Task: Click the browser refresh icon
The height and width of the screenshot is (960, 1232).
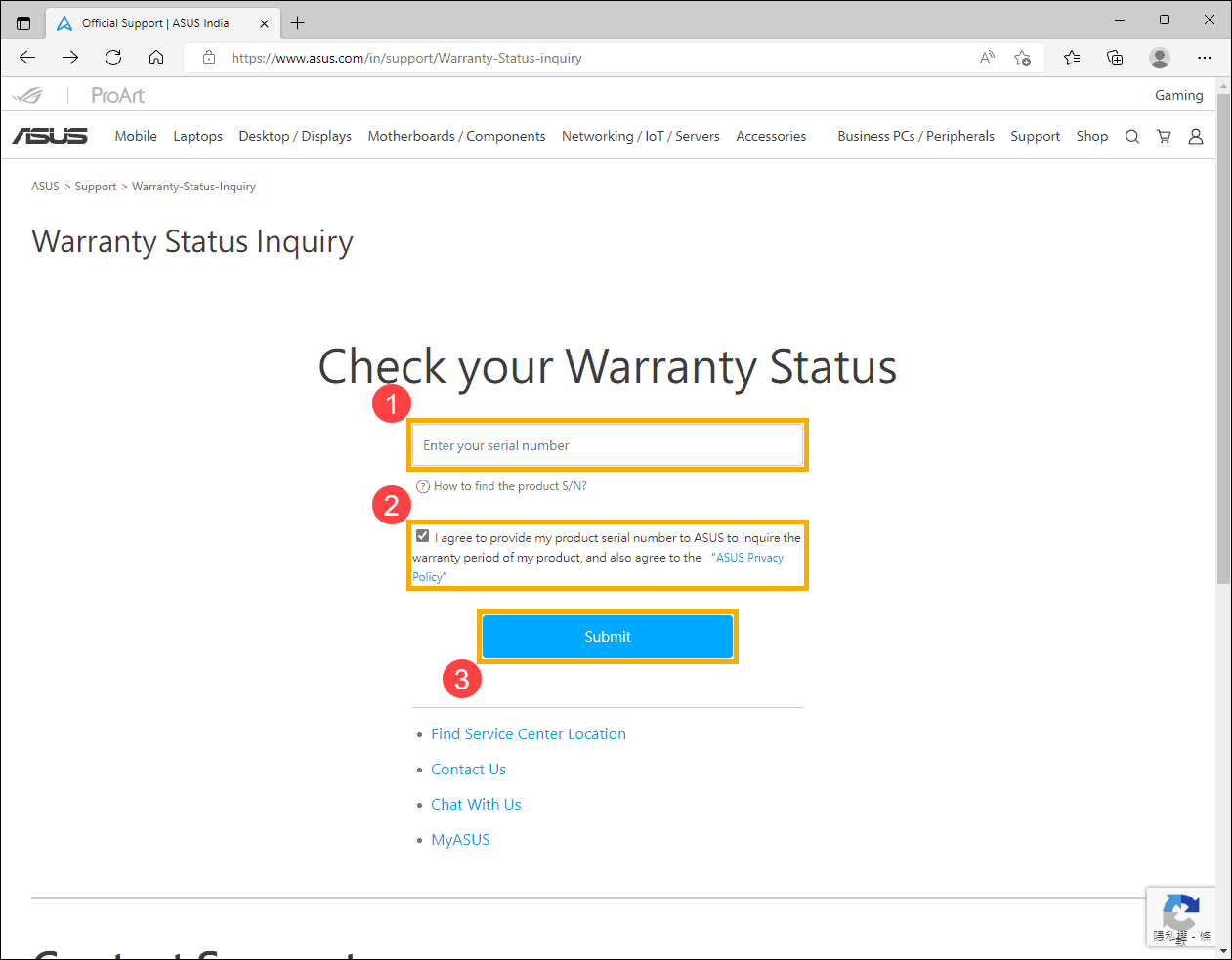Action: 113,57
